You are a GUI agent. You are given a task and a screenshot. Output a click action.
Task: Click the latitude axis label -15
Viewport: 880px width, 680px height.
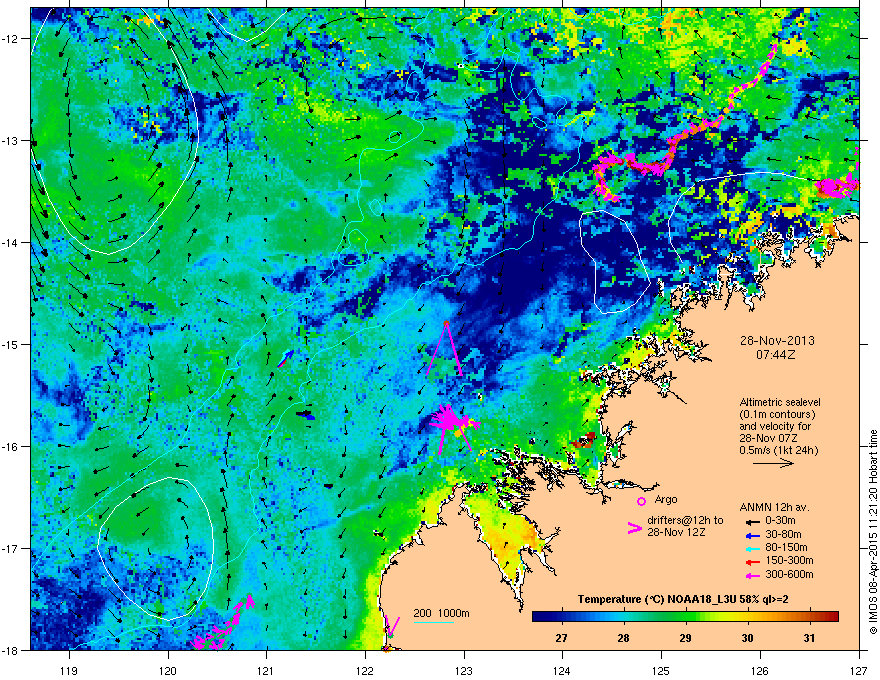coord(11,344)
